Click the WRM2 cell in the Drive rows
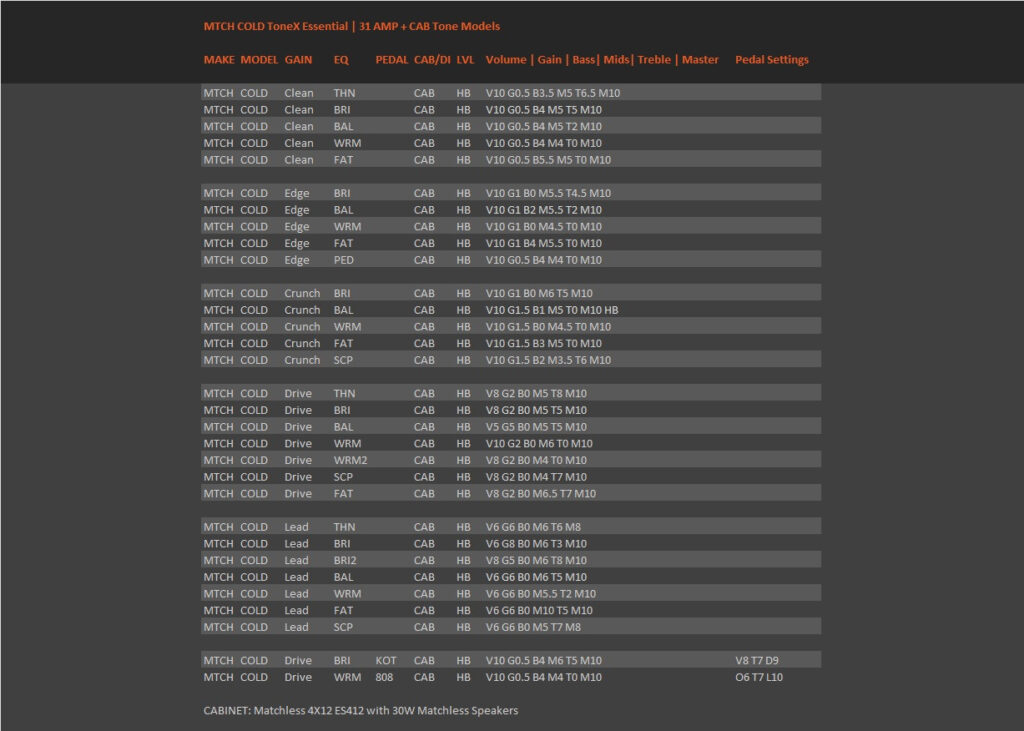 click(350, 460)
